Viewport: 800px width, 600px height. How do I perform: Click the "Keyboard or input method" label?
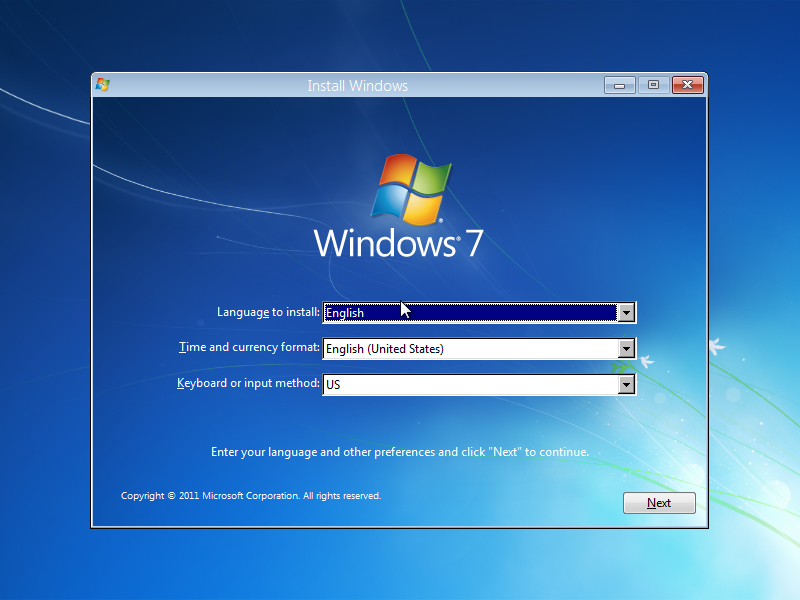[248, 383]
